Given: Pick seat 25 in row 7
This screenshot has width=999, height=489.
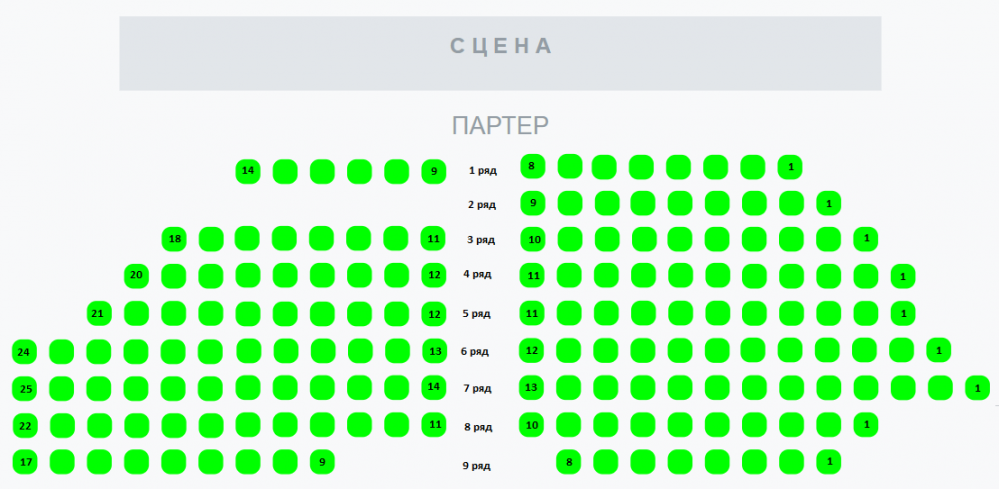Looking at the screenshot, I should 25,388.
